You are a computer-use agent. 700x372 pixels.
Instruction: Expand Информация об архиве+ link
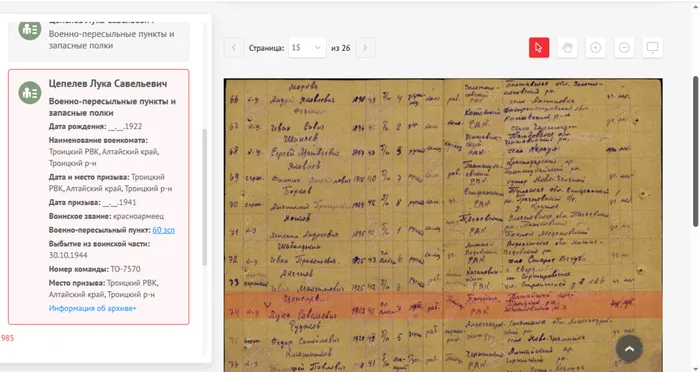tap(93, 308)
